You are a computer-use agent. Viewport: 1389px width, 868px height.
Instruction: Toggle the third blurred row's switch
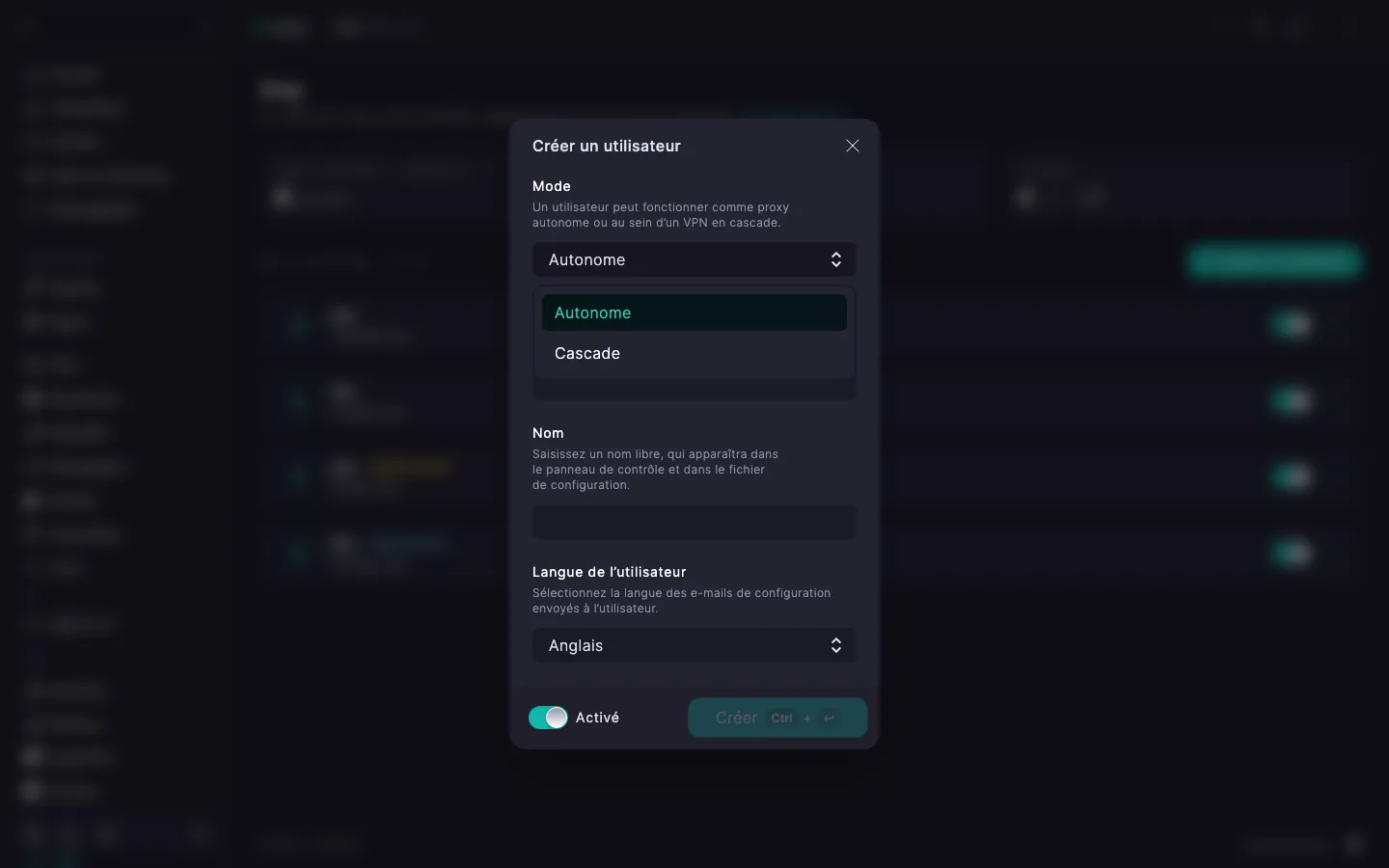coord(1292,475)
